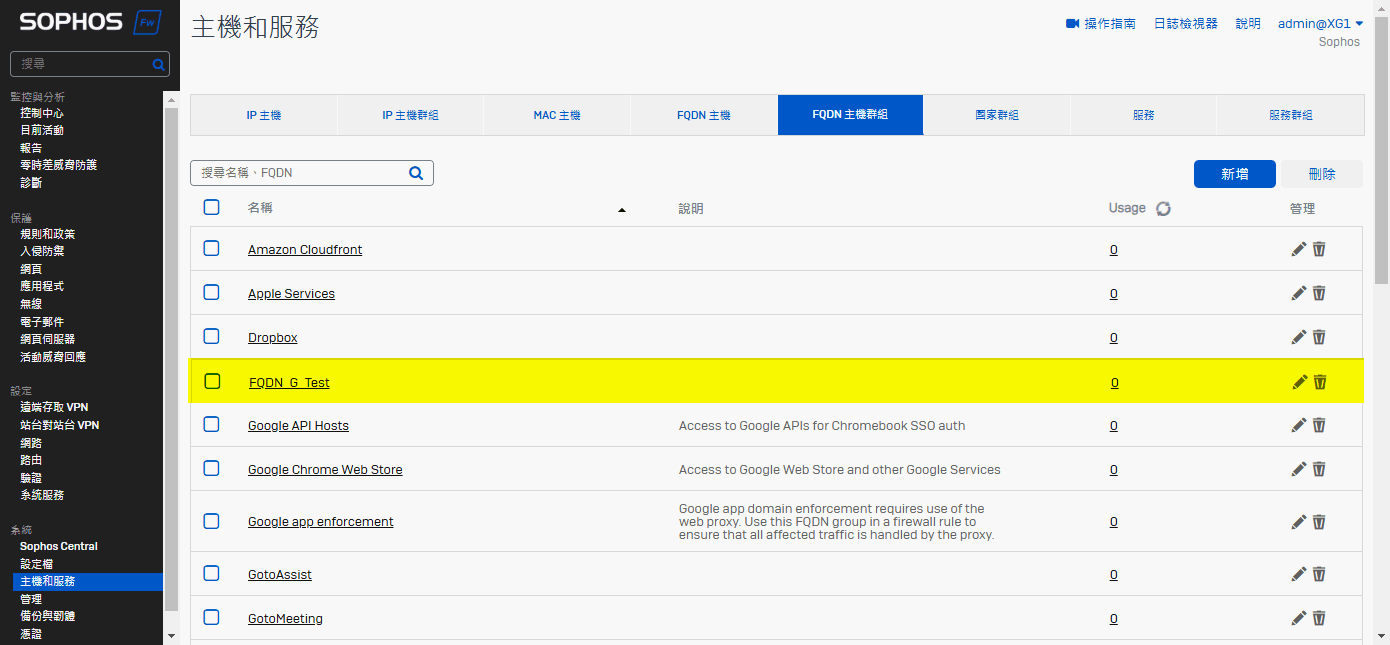1390x645 pixels.
Task: Open the admin@XG1 dropdown menu
Action: coord(1321,23)
